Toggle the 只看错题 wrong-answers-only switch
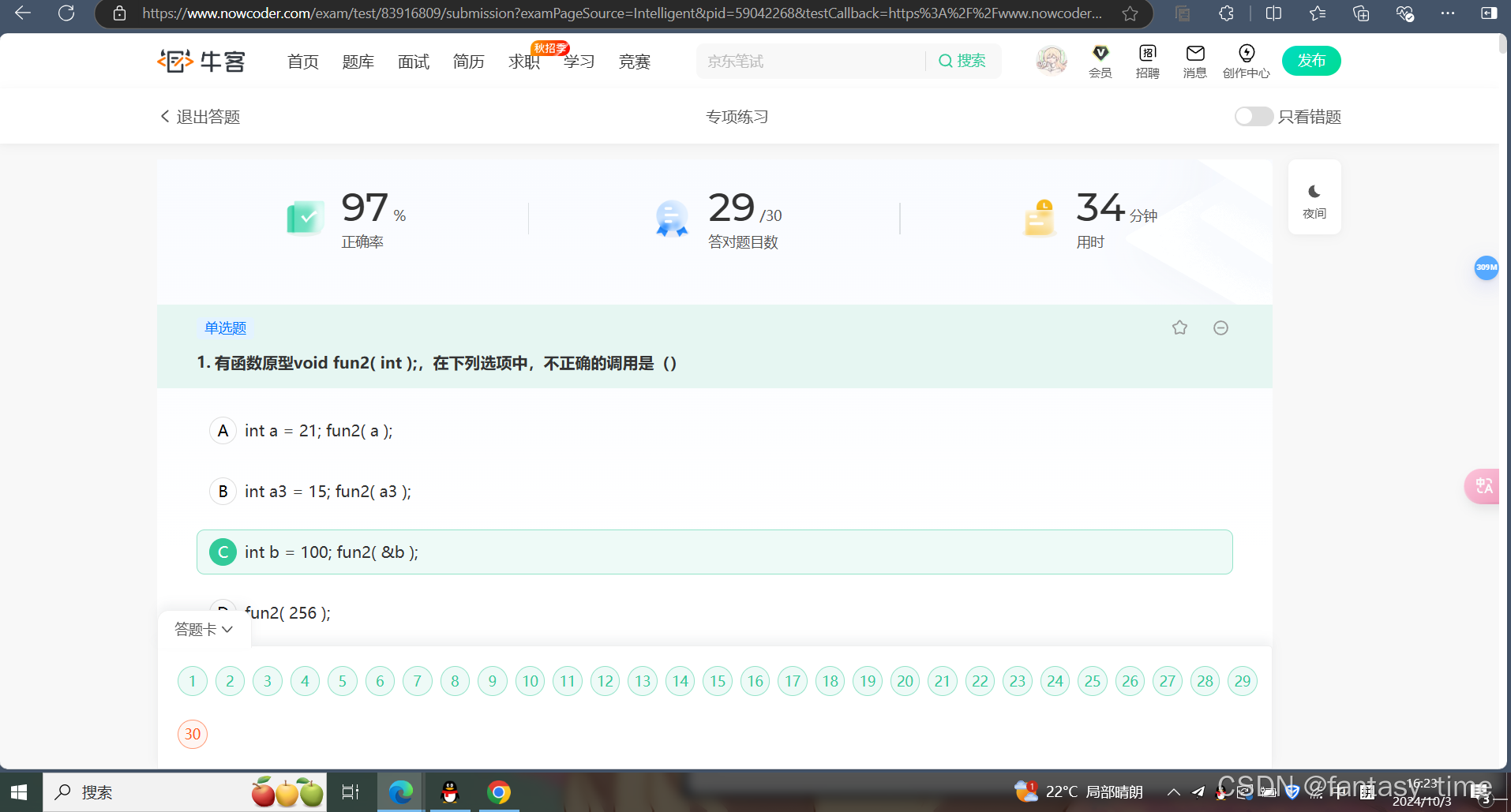 [x=1252, y=116]
